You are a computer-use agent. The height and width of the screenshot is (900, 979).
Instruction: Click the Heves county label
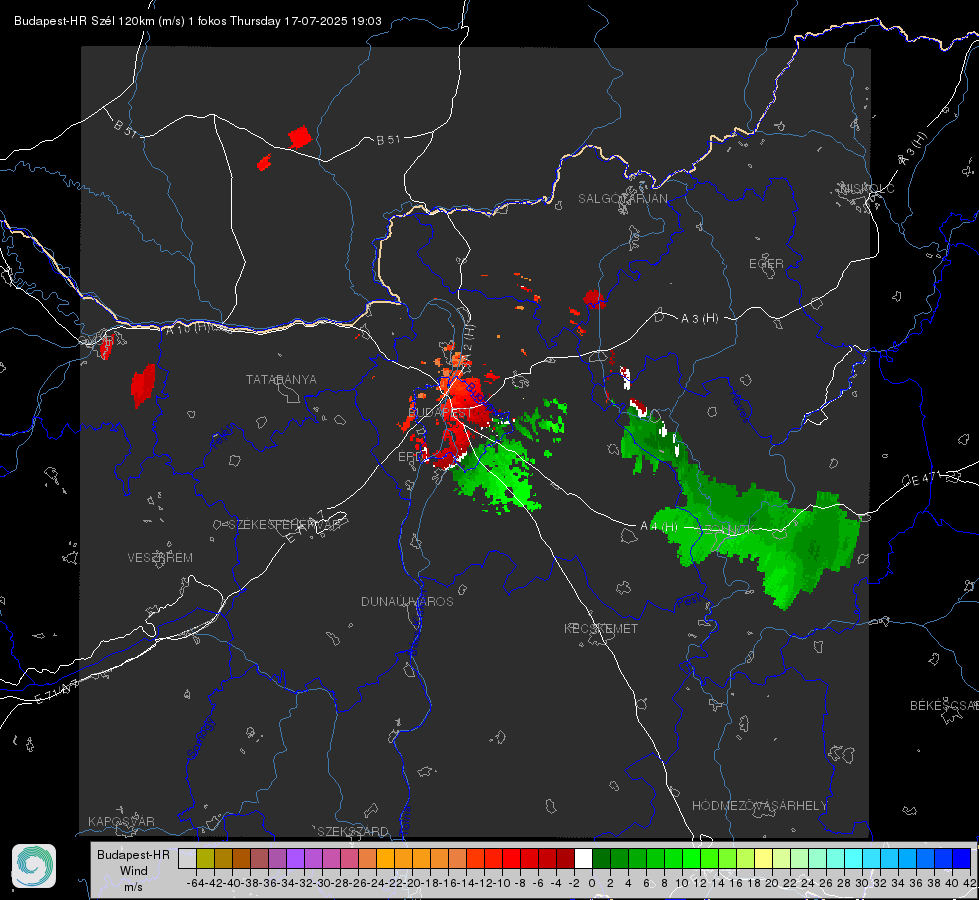(739, 407)
